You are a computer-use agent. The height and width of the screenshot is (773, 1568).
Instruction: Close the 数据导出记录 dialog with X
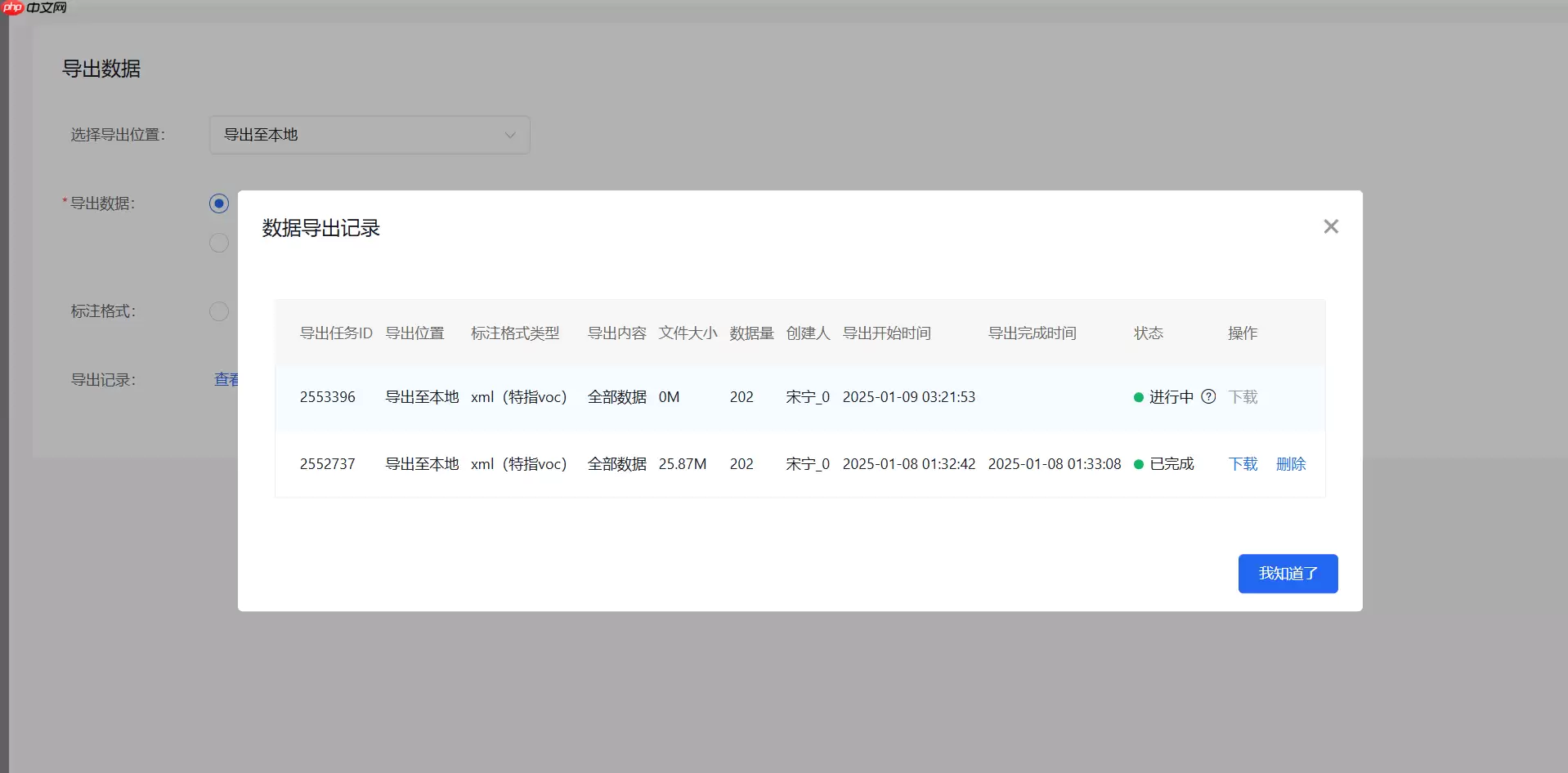point(1330,226)
